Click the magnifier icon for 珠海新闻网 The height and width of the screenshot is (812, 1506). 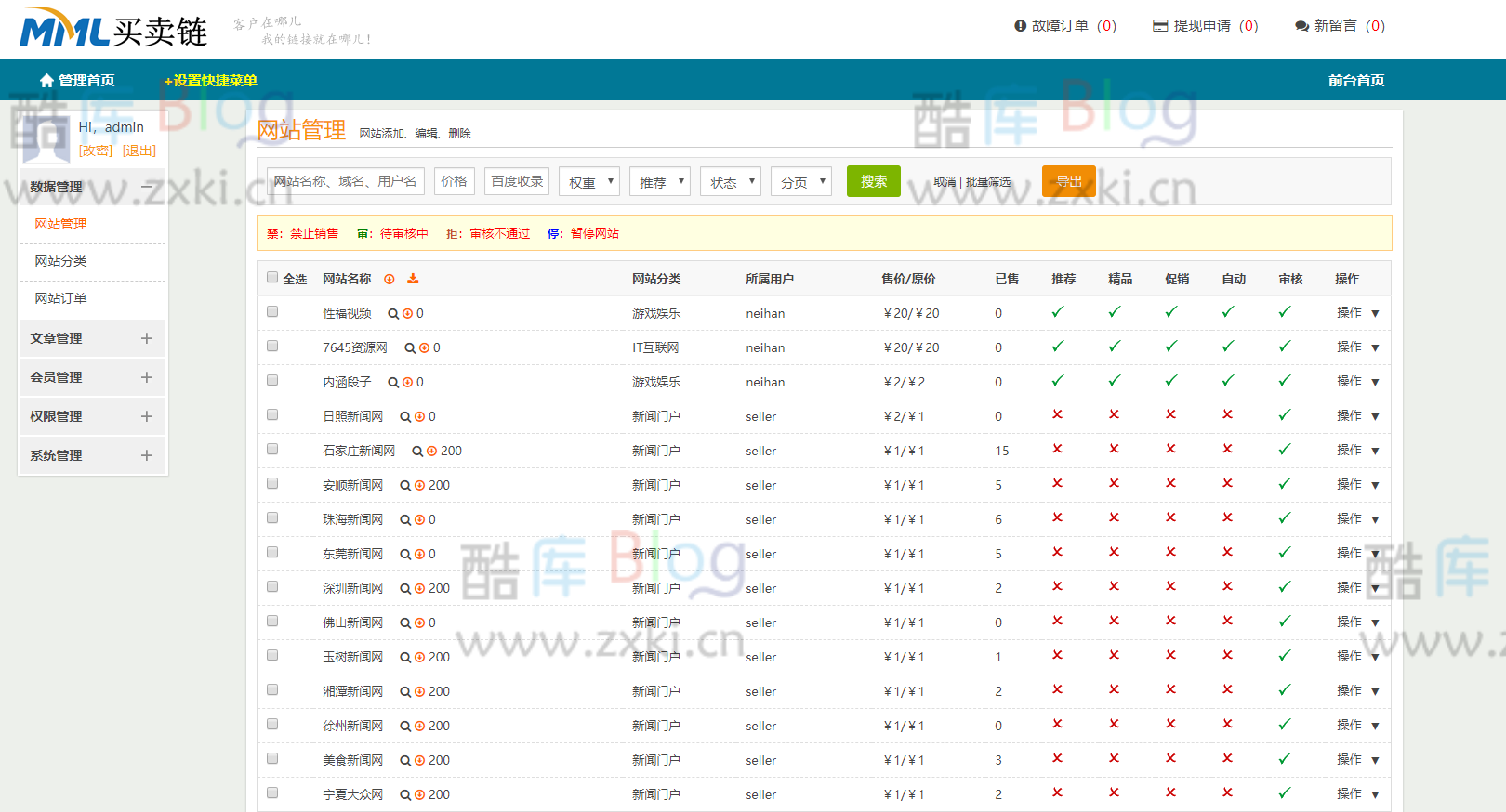pyautogui.click(x=405, y=520)
